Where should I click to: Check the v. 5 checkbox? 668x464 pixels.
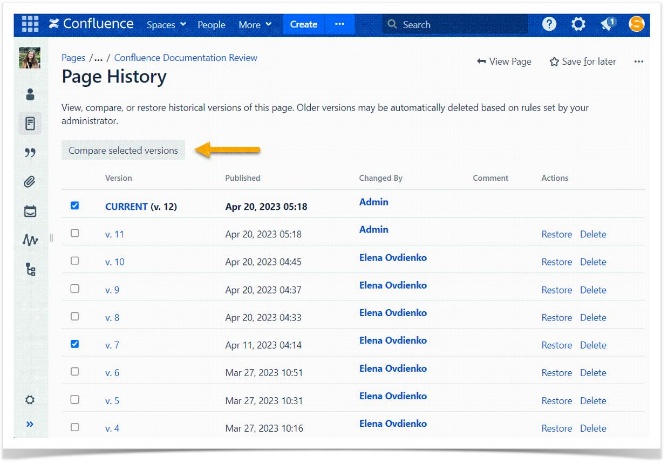tap(75, 400)
